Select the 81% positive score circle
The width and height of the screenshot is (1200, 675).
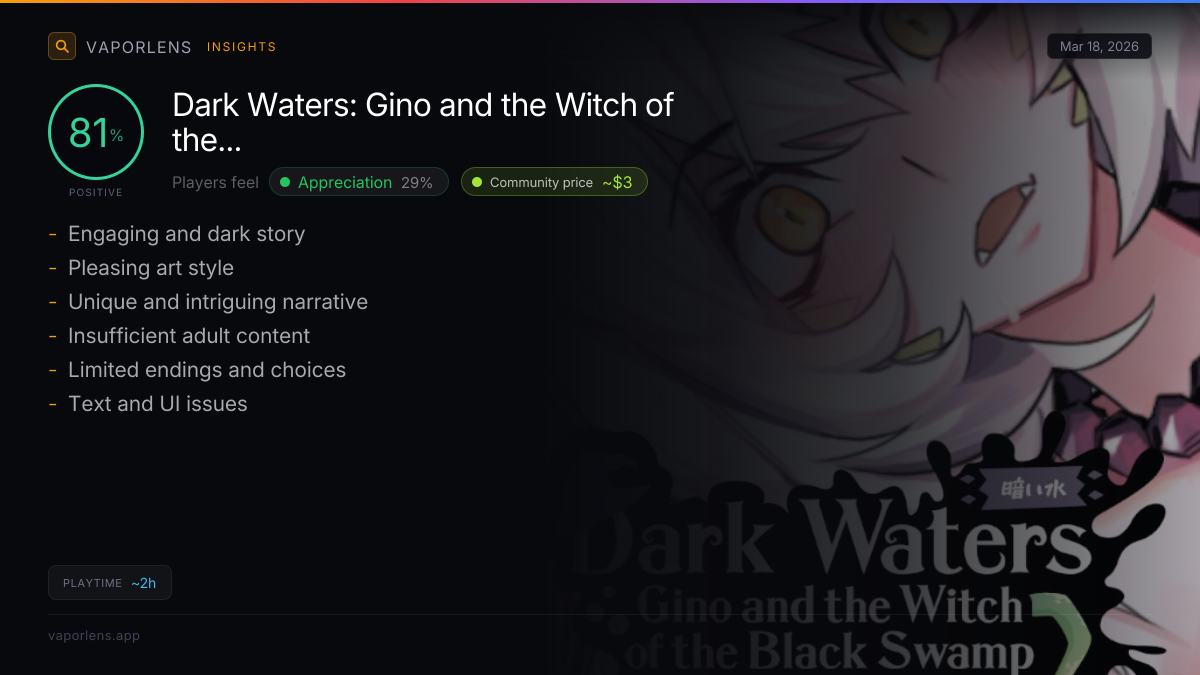pyautogui.click(x=96, y=132)
